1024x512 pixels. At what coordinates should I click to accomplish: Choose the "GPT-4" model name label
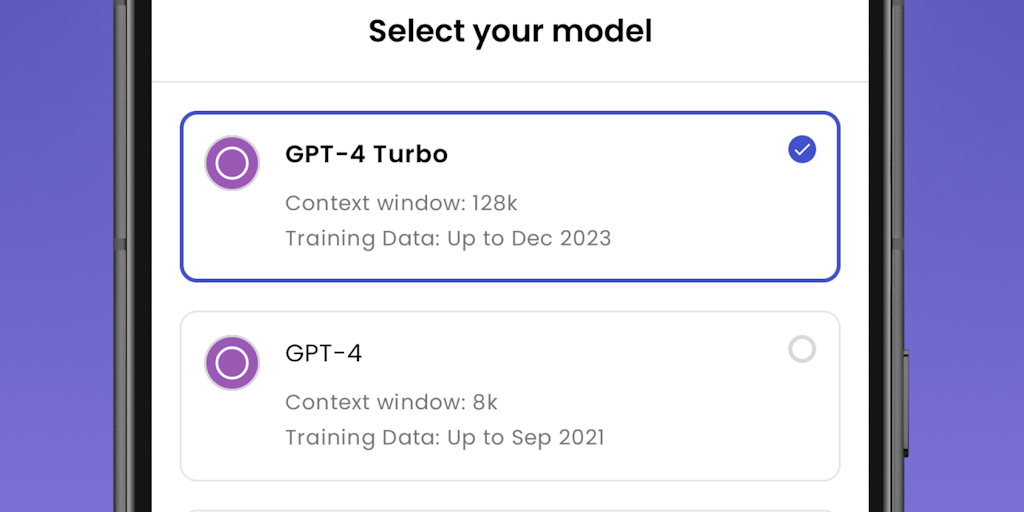[323, 353]
